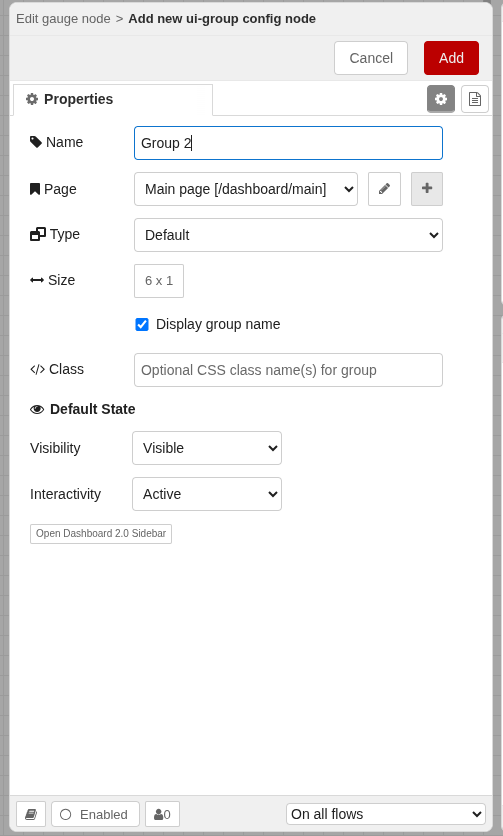503x836 pixels.
Task: Change the Interactivity dropdown from Active
Action: 207,494
